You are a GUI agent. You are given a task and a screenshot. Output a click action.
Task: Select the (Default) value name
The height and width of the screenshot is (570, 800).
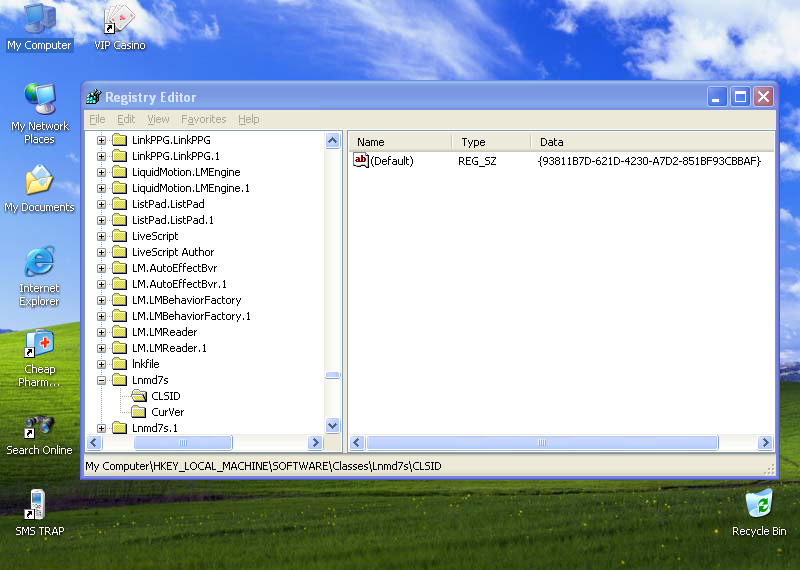[x=392, y=161]
